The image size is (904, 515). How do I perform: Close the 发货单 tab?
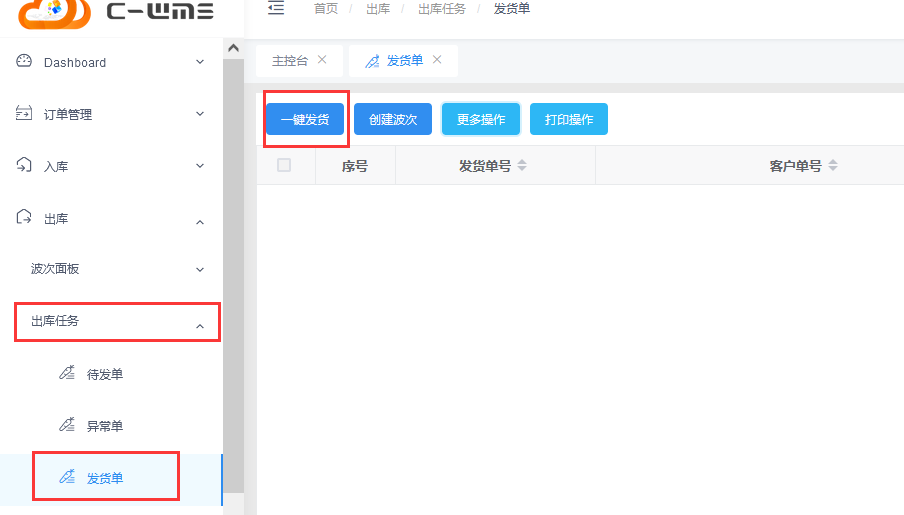coord(437,59)
